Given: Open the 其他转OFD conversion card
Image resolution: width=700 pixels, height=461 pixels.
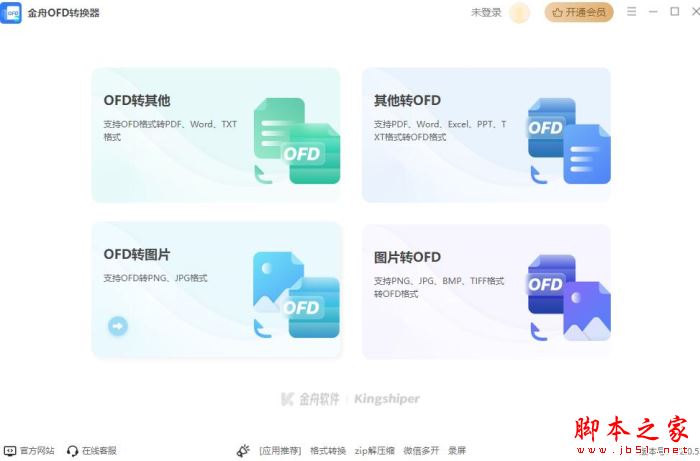Looking at the screenshot, I should tap(486, 135).
